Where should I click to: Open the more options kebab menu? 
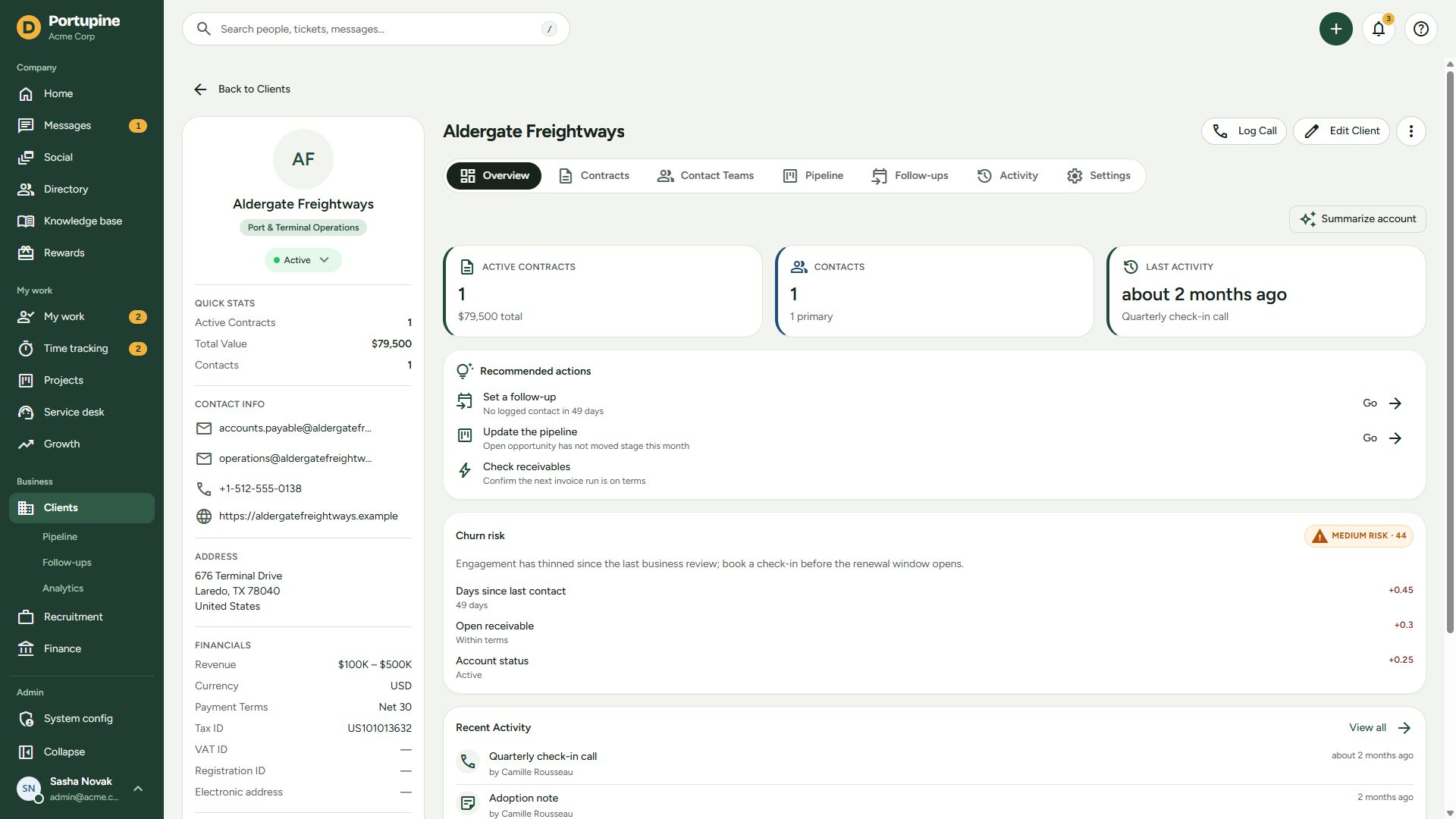[x=1411, y=131]
